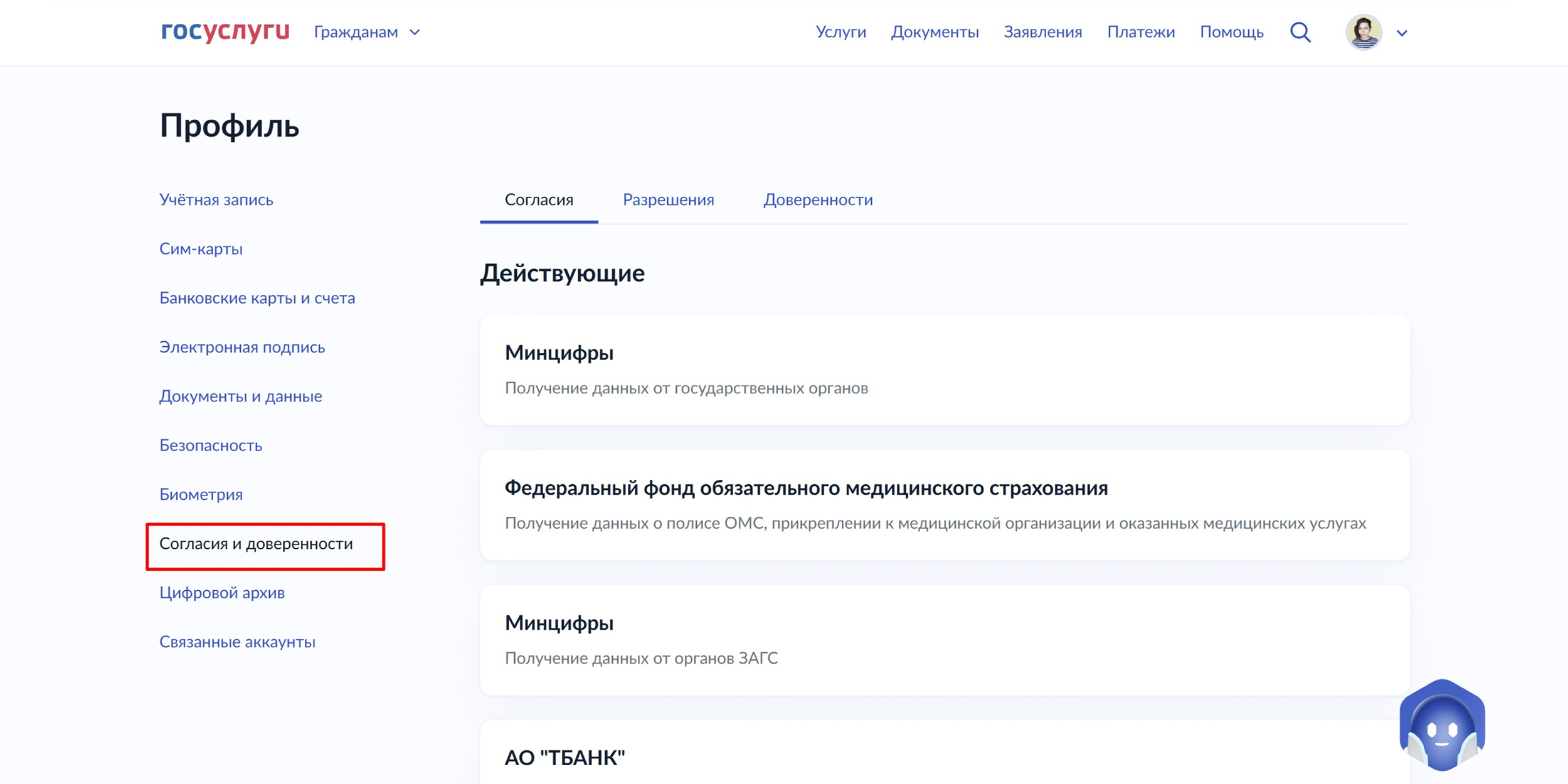
Task: Switch to the Разрешения tab
Action: [668, 200]
